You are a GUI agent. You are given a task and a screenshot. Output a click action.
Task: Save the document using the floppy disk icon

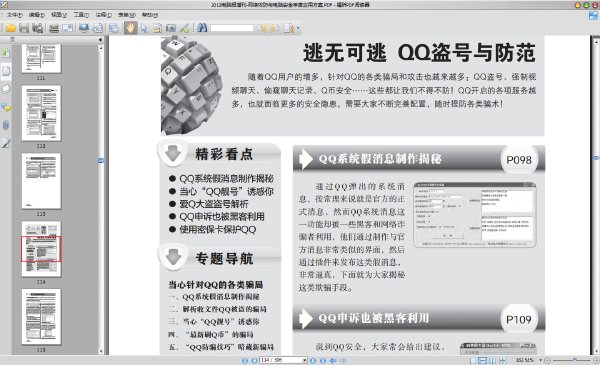pyautogui.click(x=24, y=28)
